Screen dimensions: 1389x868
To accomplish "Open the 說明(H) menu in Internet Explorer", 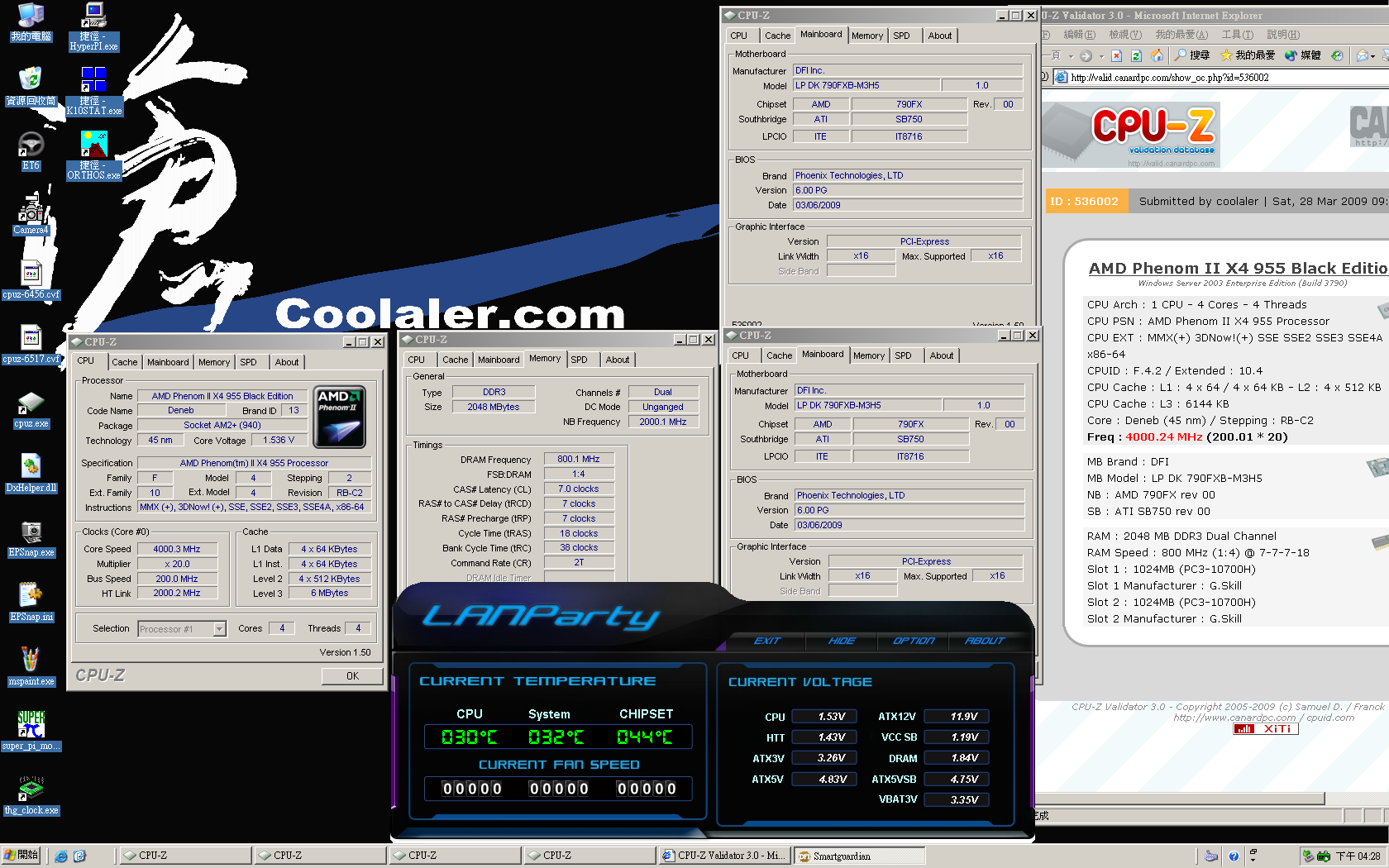I will [1283, 34].
